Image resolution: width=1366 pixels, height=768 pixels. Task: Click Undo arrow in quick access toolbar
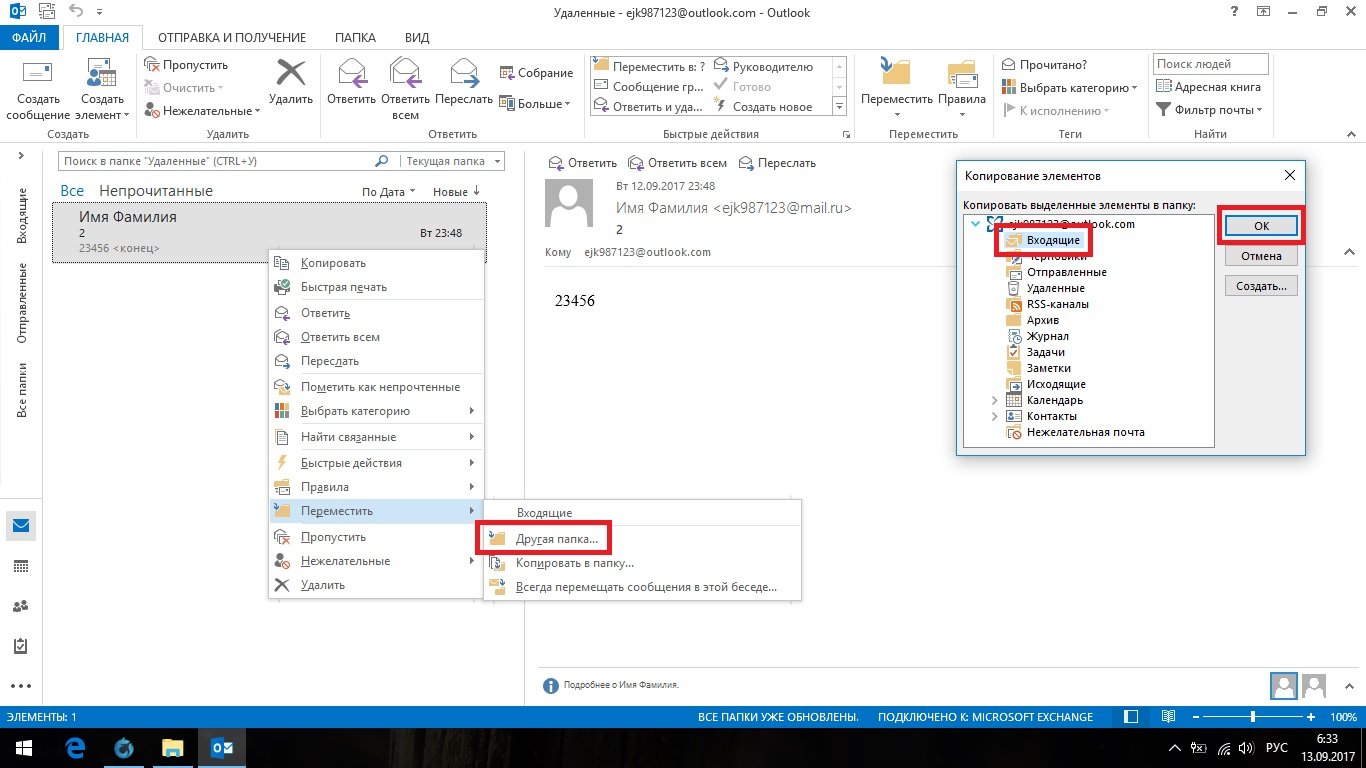[77, 13]
